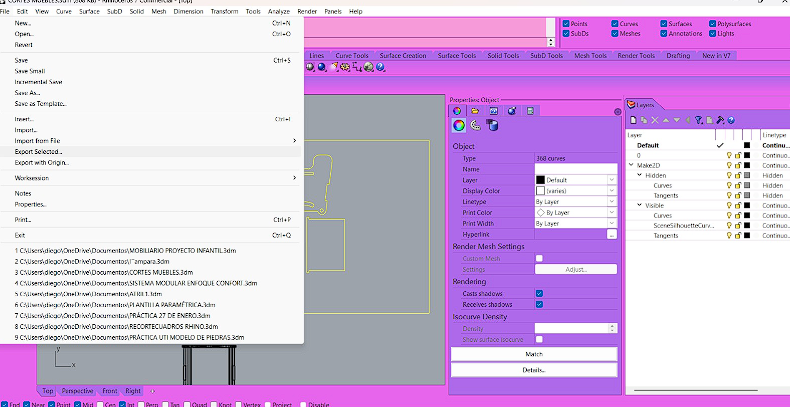Click the layer filter funnel icon
790x407 pixels.
click(x=698, y=120)
